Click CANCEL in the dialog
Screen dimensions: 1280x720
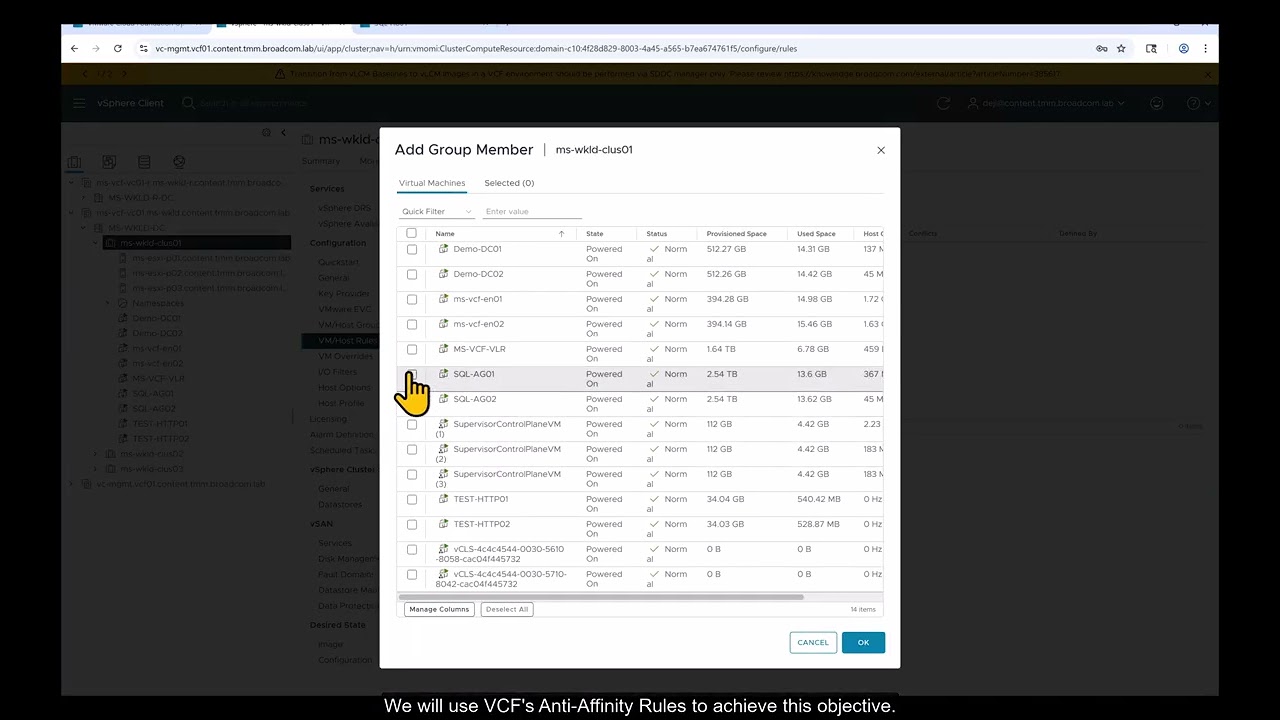pos(813,642)
